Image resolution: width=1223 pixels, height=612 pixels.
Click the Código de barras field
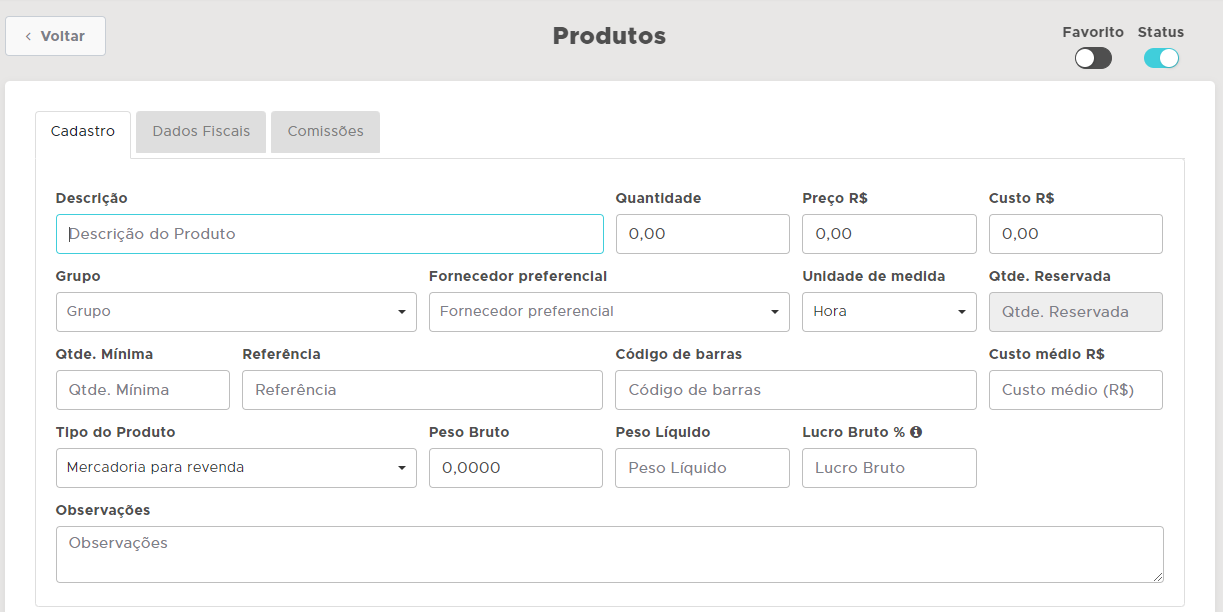[795, 390]
